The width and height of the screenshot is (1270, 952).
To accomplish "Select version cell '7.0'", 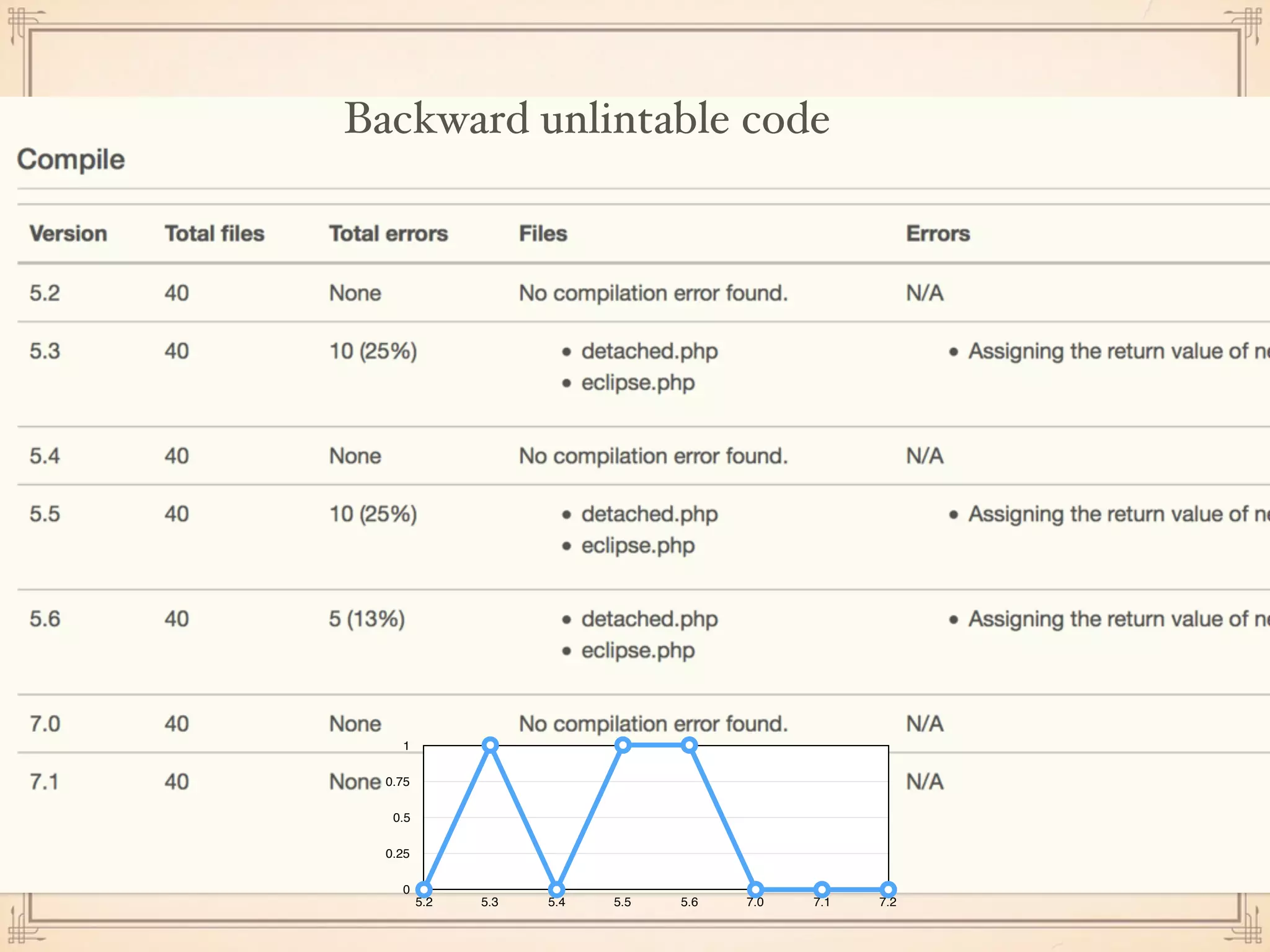I will tap(45, 724).
